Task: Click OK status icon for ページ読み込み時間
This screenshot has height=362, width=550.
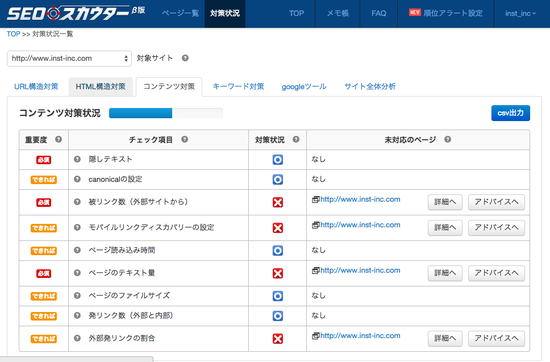Action: point(277,250)
